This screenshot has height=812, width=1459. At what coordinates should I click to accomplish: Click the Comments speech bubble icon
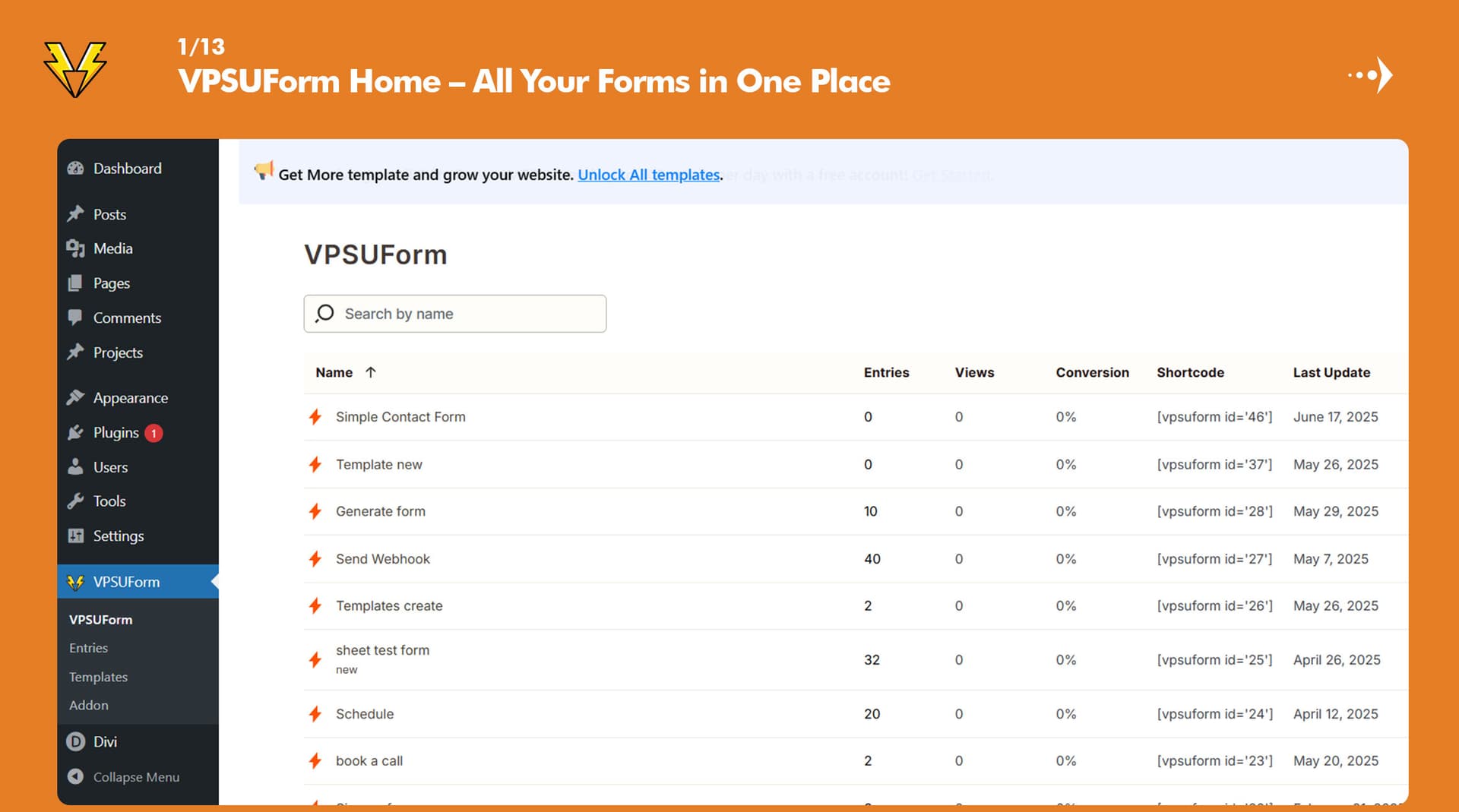tap(76, 318)
